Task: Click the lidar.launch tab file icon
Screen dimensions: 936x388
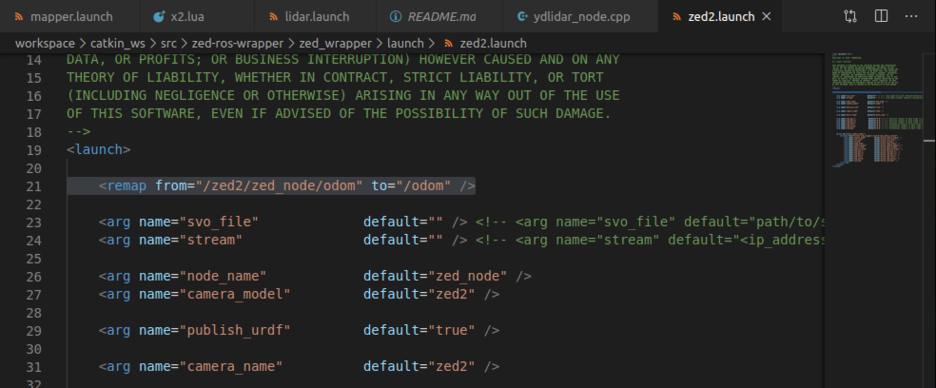Action: click(273, 17)
